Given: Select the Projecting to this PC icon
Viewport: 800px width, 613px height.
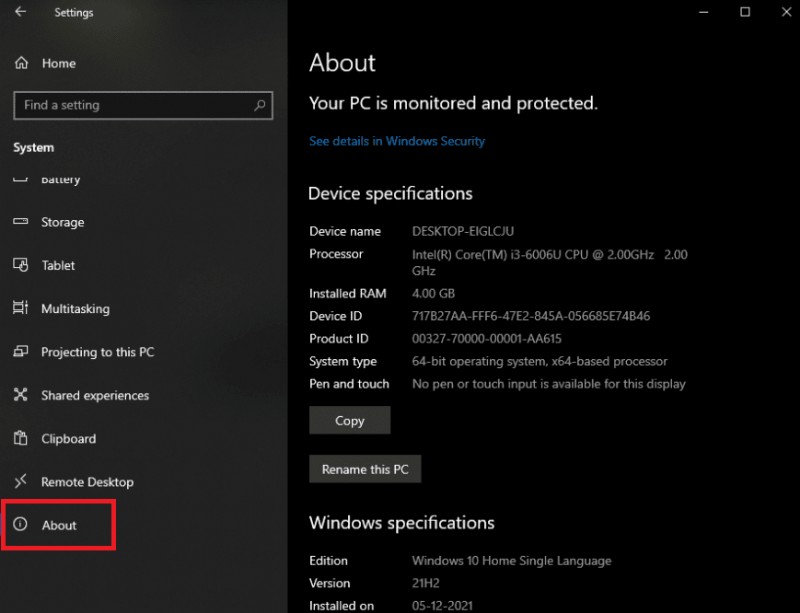Looking at the screenshot, I should pyautogui.click(x=22, y=352).
